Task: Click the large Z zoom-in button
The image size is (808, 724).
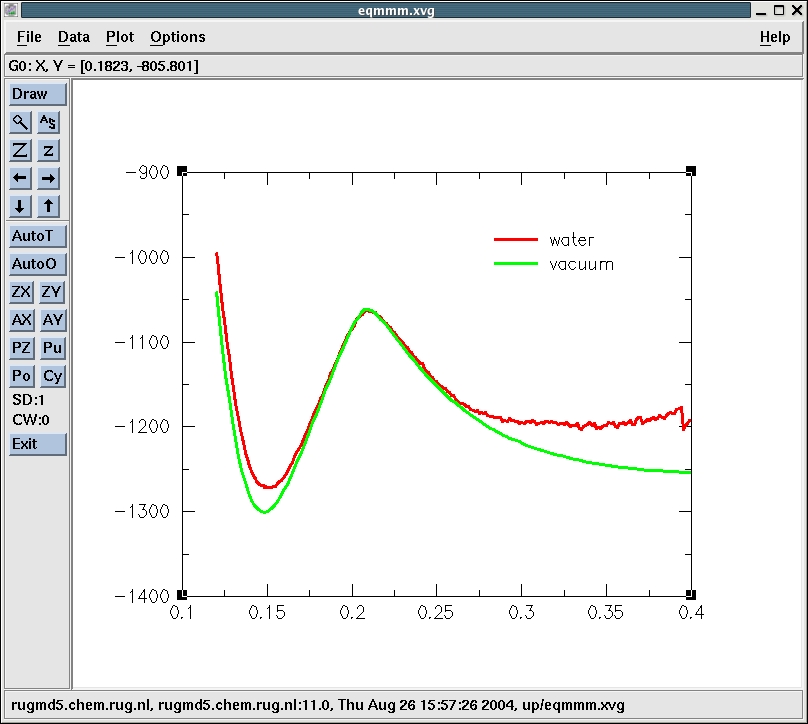Action: click(x=21, y=150)
